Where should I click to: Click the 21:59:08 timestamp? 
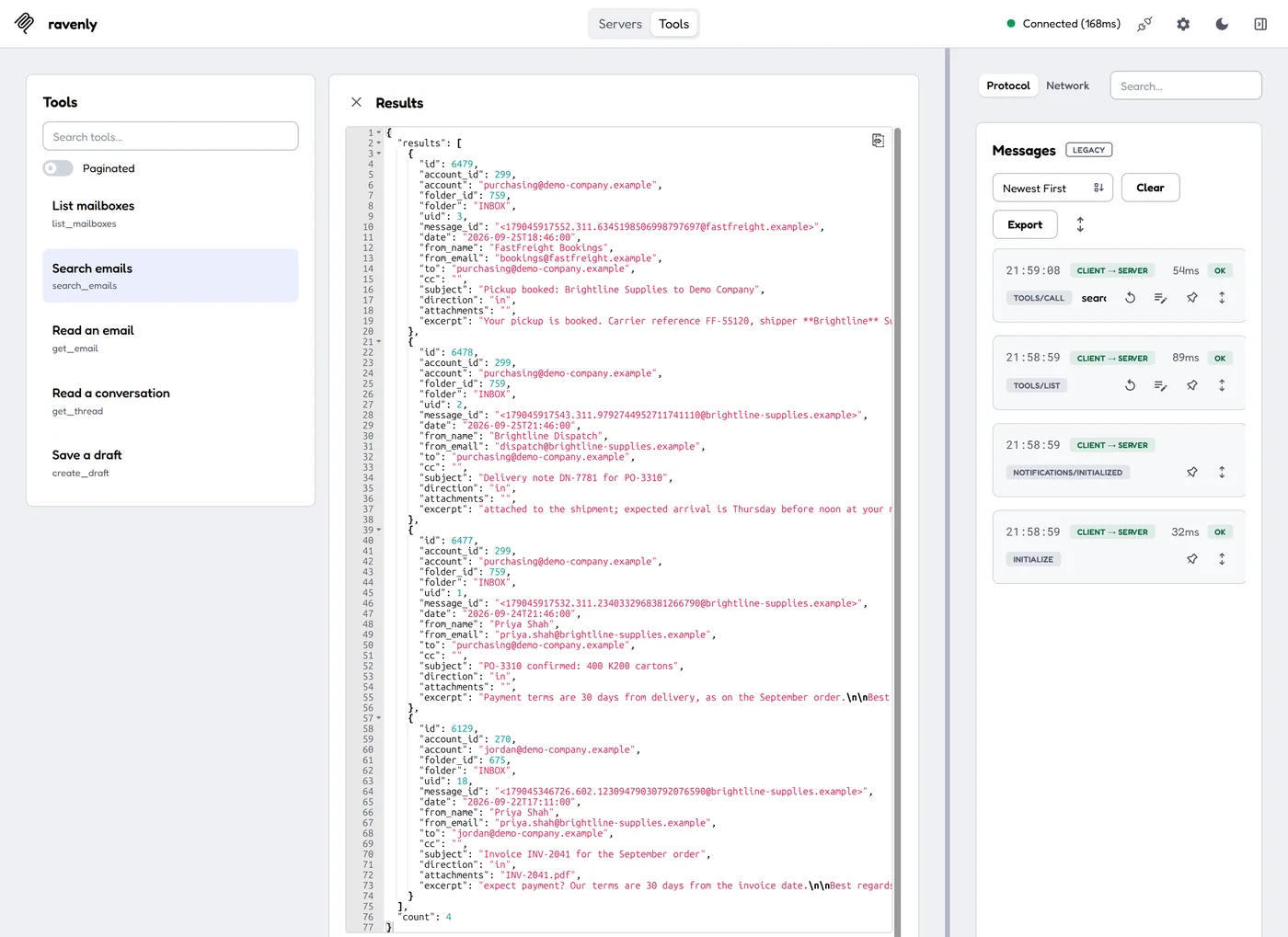pyautogui.click(x=1033, y=270)
